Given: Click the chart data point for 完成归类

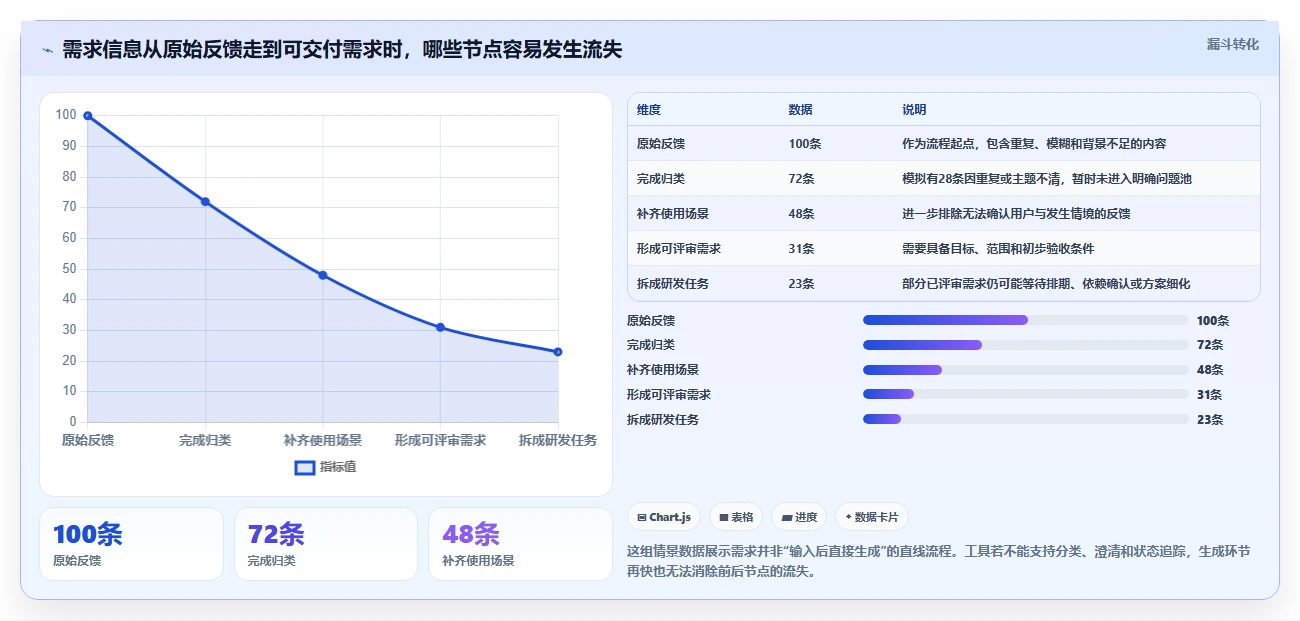Looking at the screenshot, I should 205,202.
